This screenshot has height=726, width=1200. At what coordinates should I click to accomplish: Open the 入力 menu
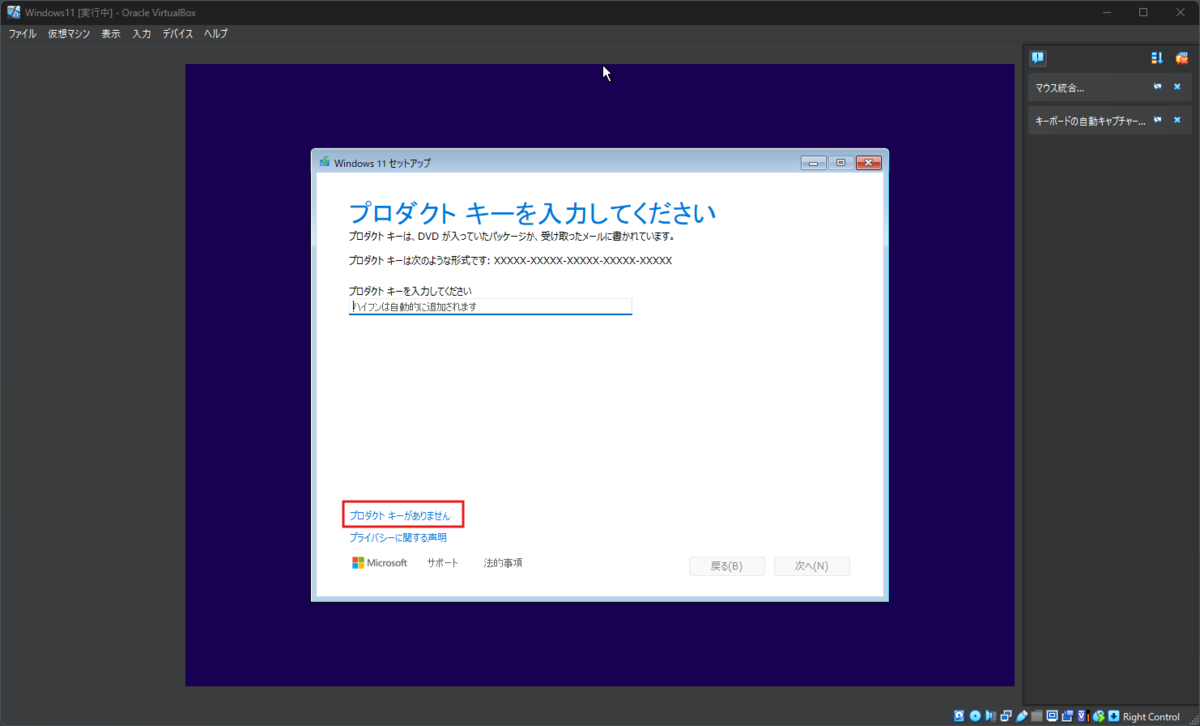[x=142, y=33]
